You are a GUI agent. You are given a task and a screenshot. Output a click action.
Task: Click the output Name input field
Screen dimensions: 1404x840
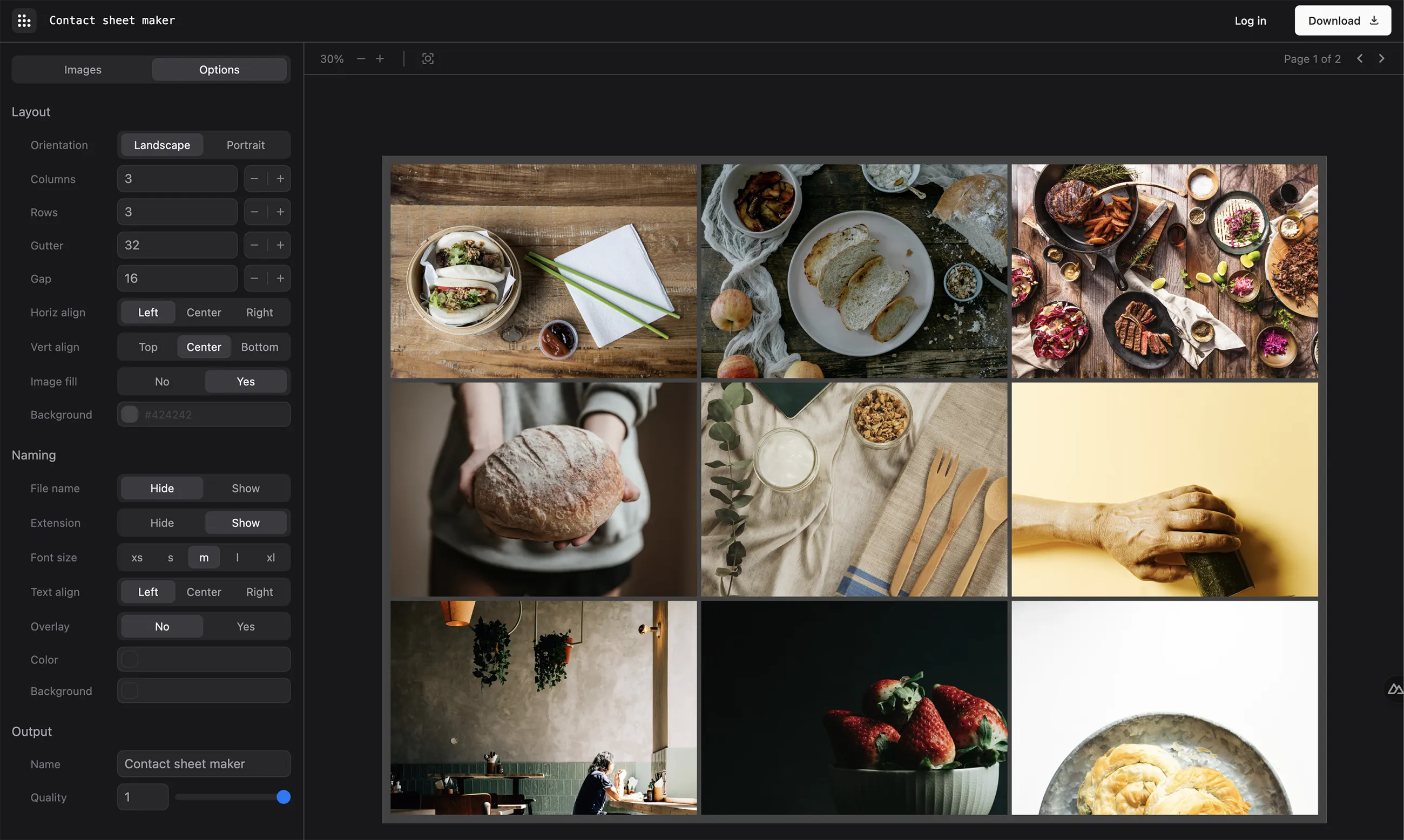click(x=203, y=763)
